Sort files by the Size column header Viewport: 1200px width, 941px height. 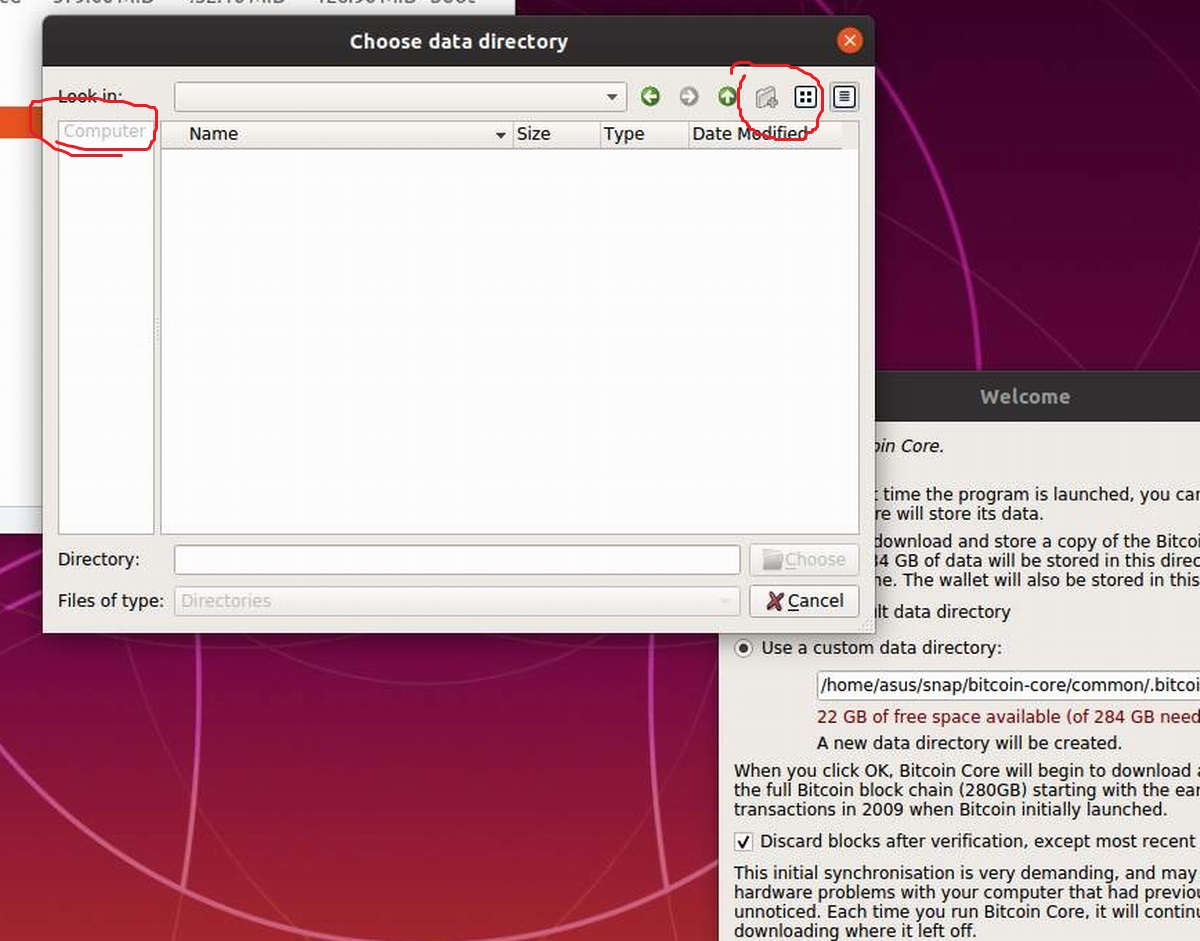click(x=556, y=134)
